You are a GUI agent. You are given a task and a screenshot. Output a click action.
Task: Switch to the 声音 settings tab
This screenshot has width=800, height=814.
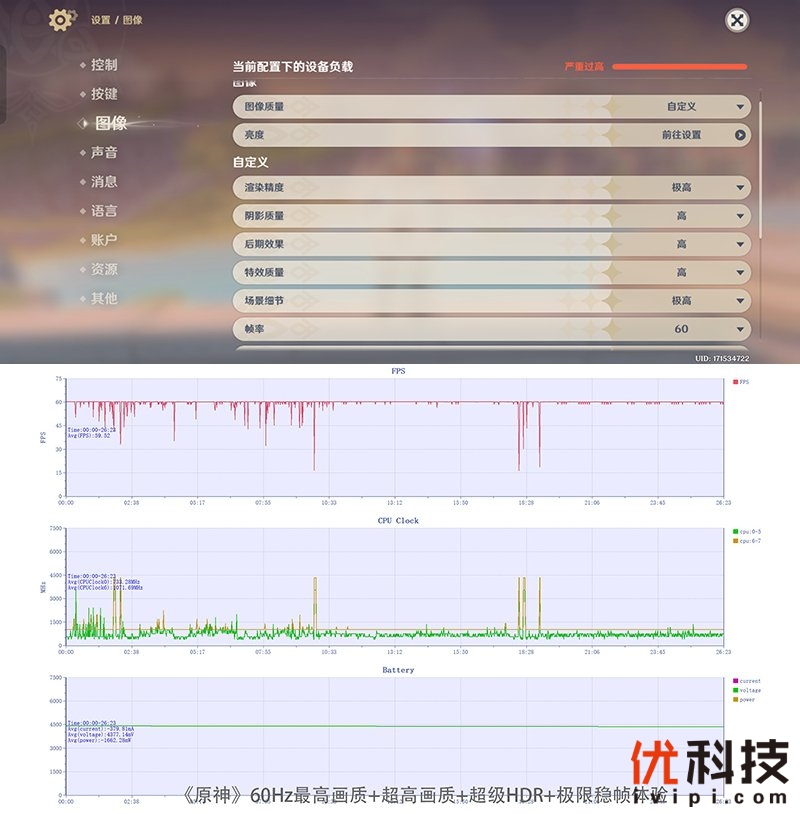103,153
